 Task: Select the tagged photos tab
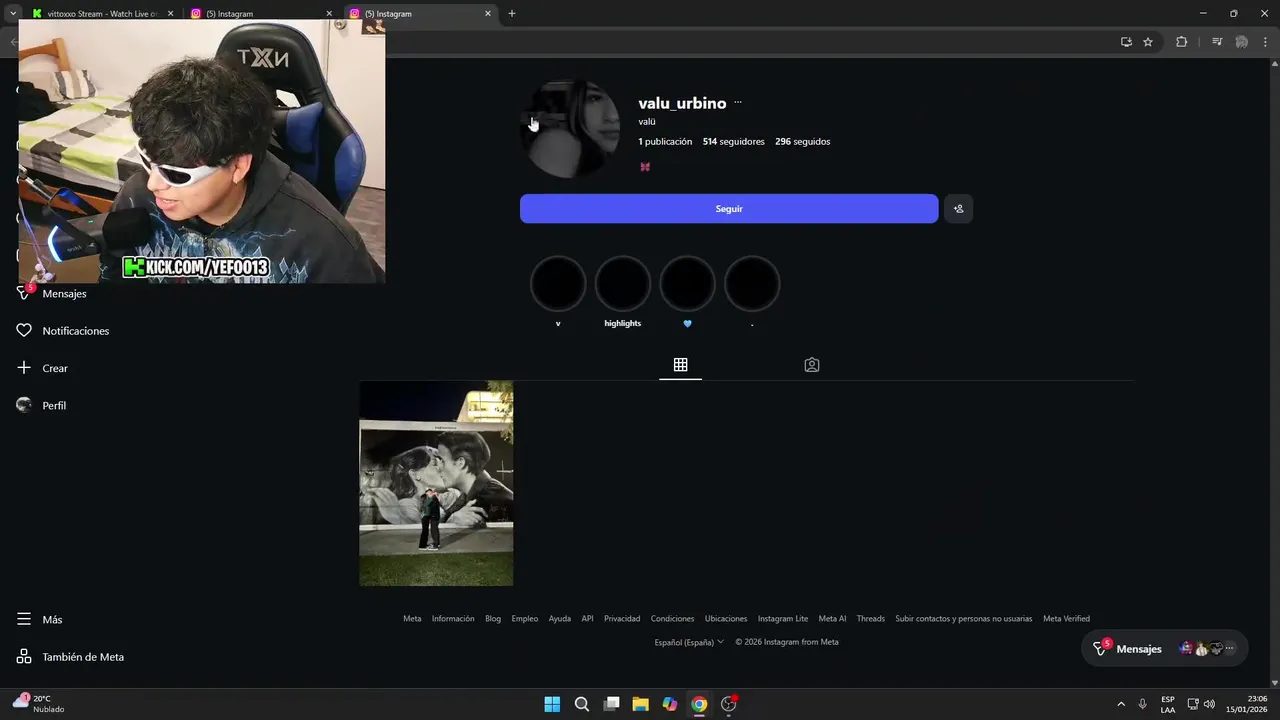tap(812, 365)
